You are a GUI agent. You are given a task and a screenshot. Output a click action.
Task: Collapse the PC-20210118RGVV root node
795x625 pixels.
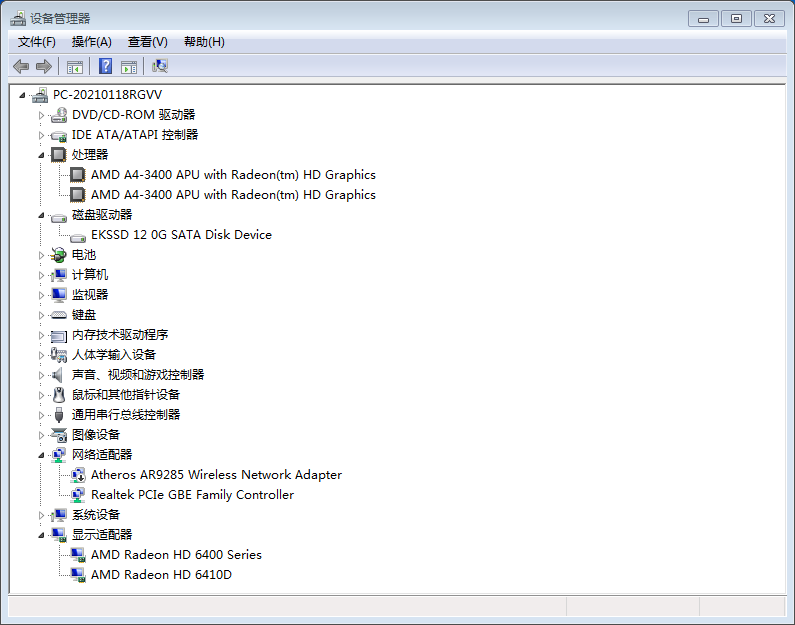tap(22, 95)
